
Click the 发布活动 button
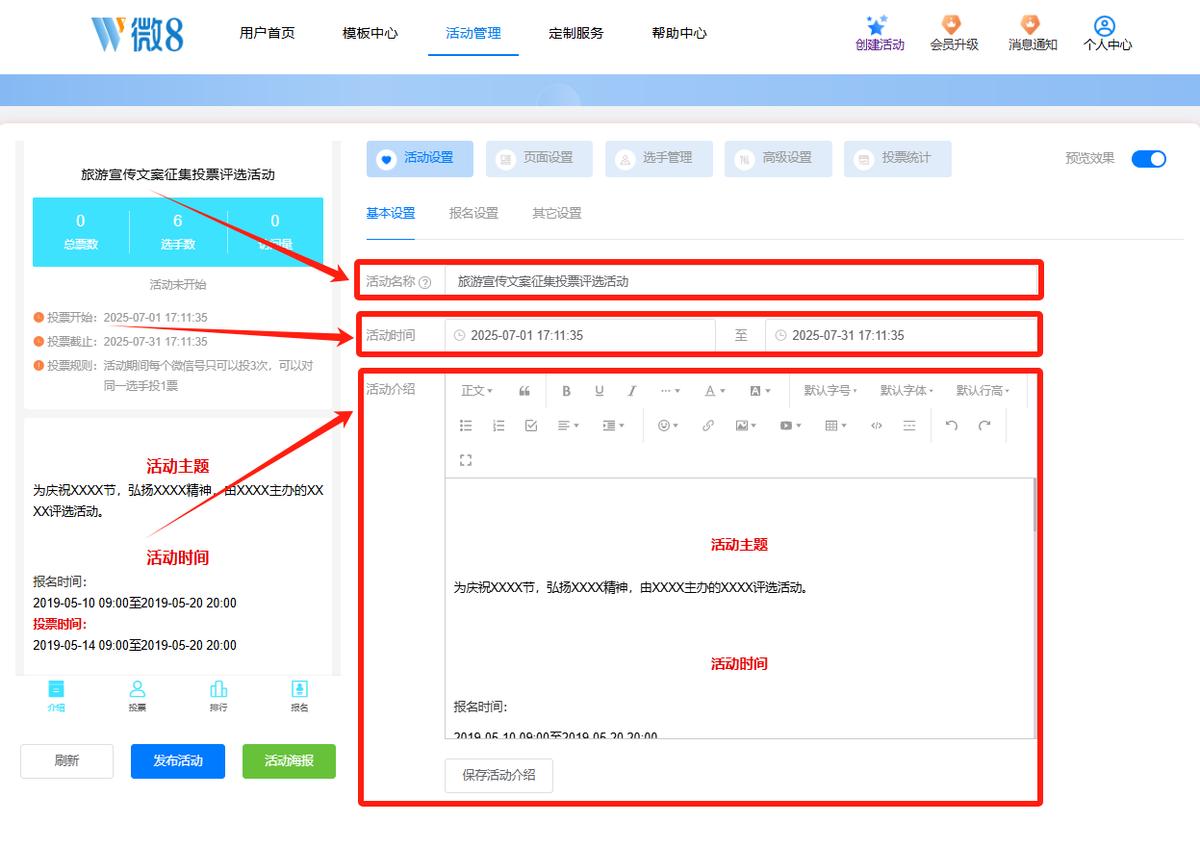(x=178, y=761)
